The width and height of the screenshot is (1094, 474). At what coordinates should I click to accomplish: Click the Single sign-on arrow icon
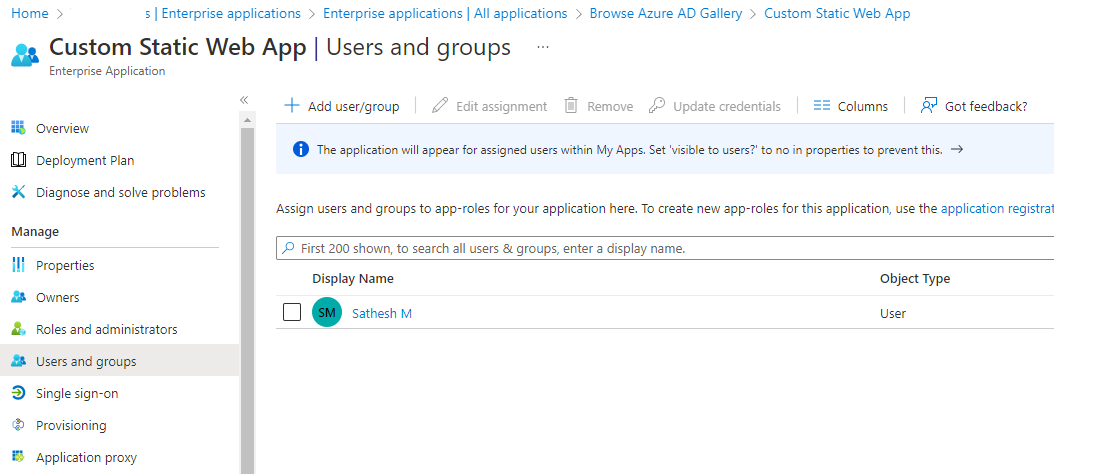[x=18, y=393]
